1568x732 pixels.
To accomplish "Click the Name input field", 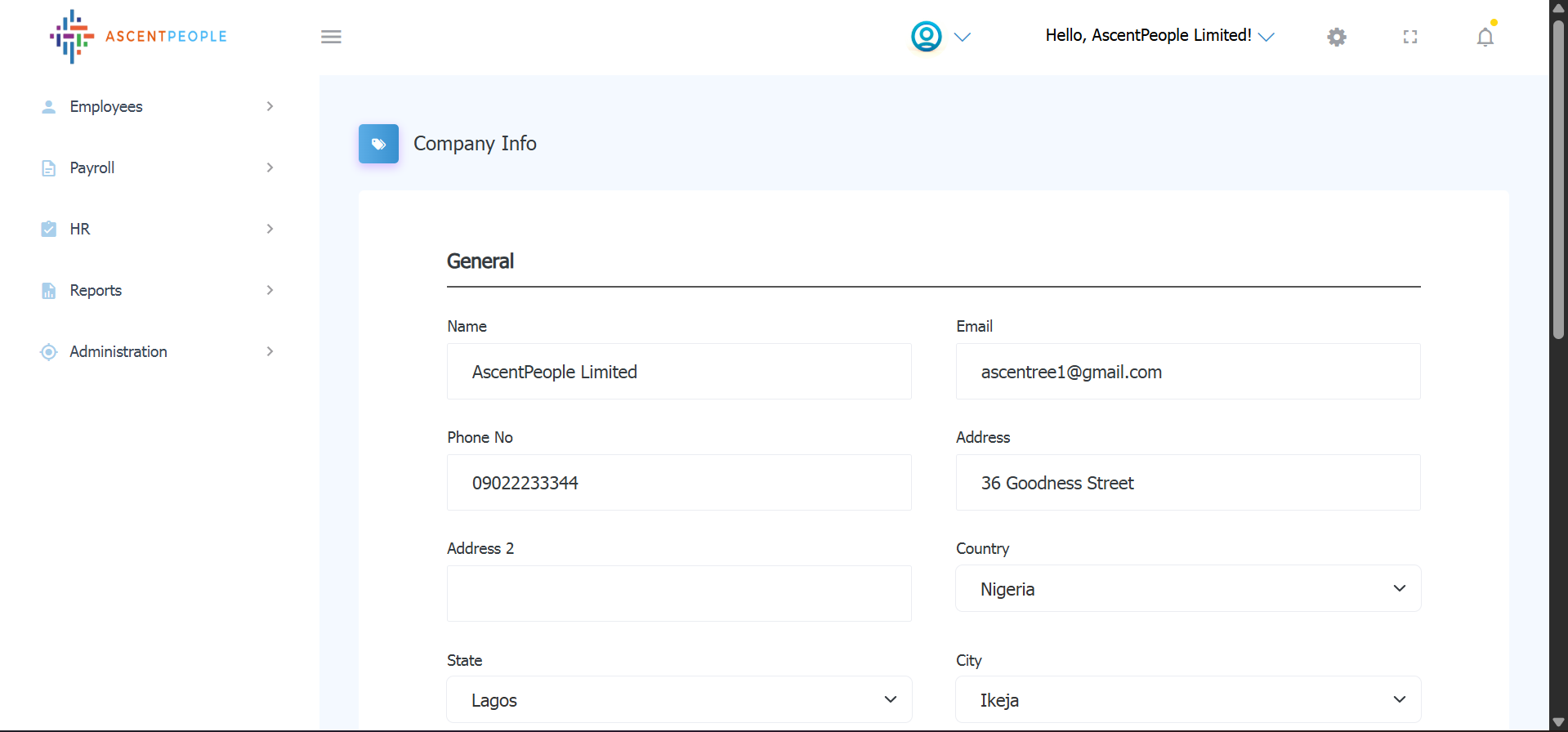I will point(678,372).
